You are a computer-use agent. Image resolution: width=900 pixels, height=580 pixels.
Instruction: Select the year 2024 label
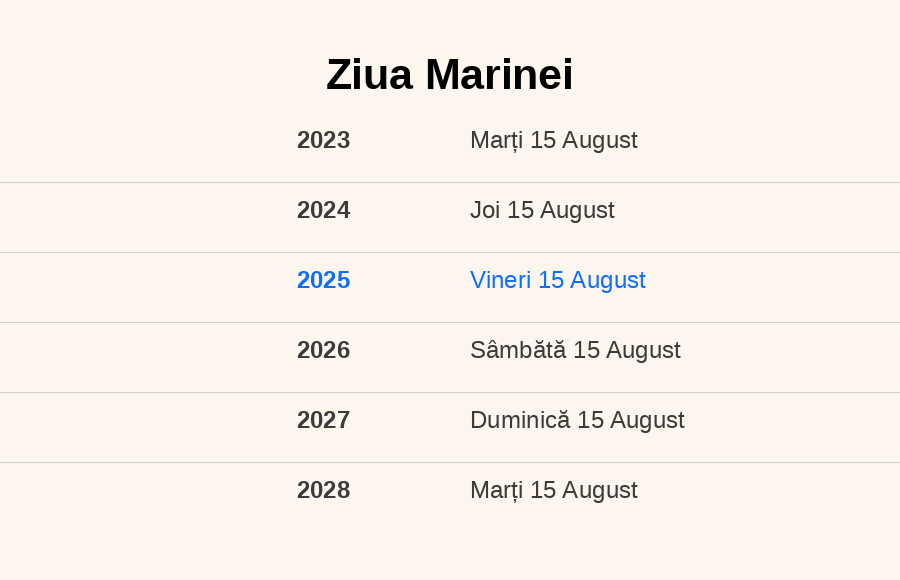click(324, 210)
